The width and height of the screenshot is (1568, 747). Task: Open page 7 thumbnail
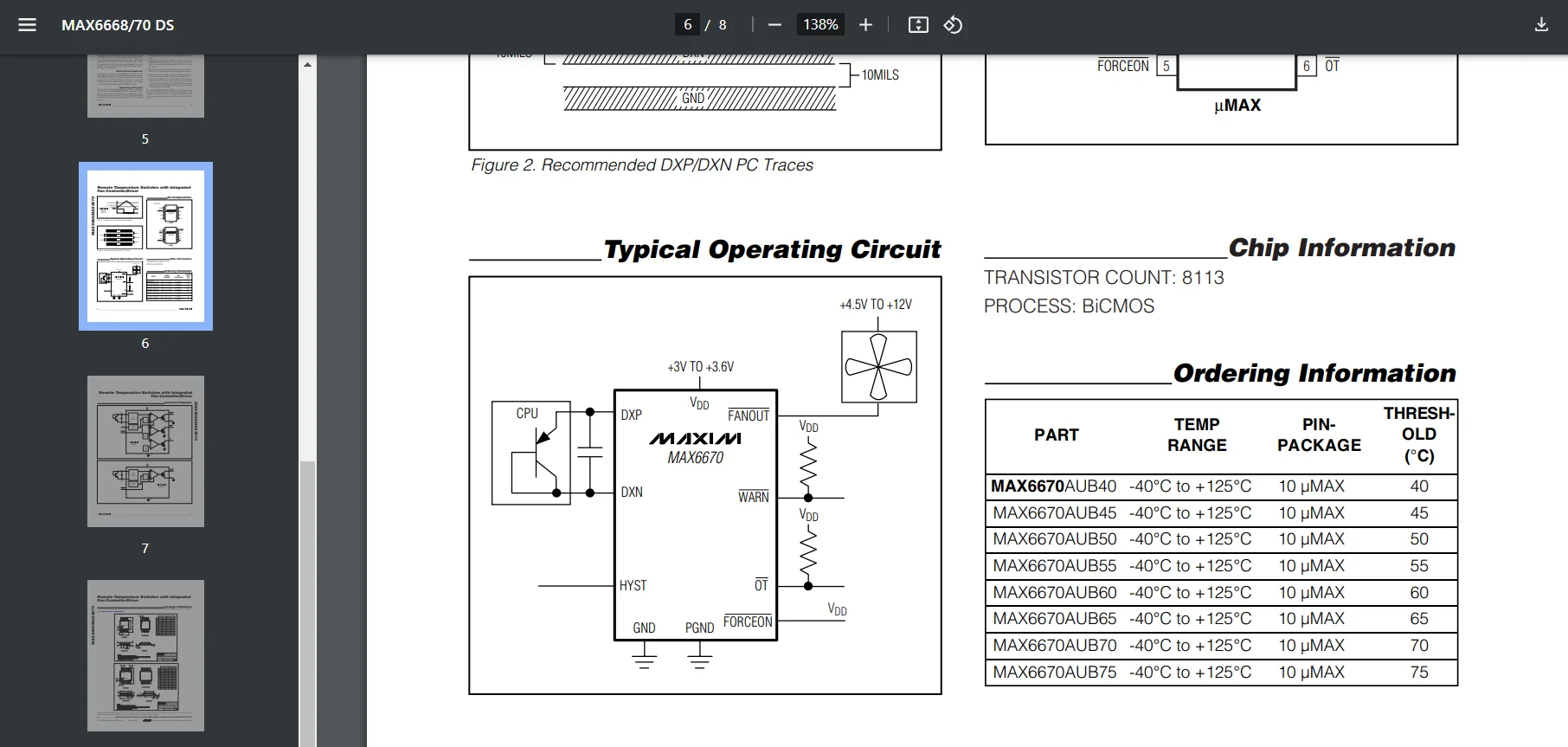tap(145, 451)
